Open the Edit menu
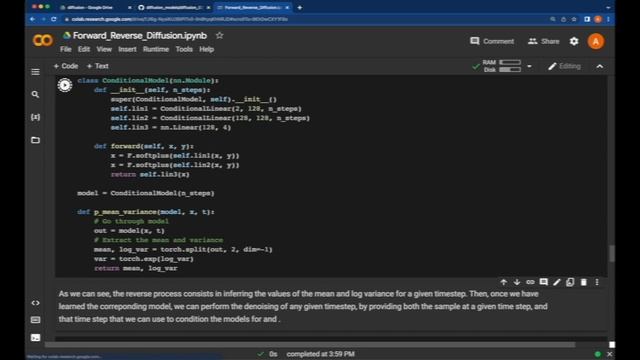 pyautogui.click(x=84, y=49)
